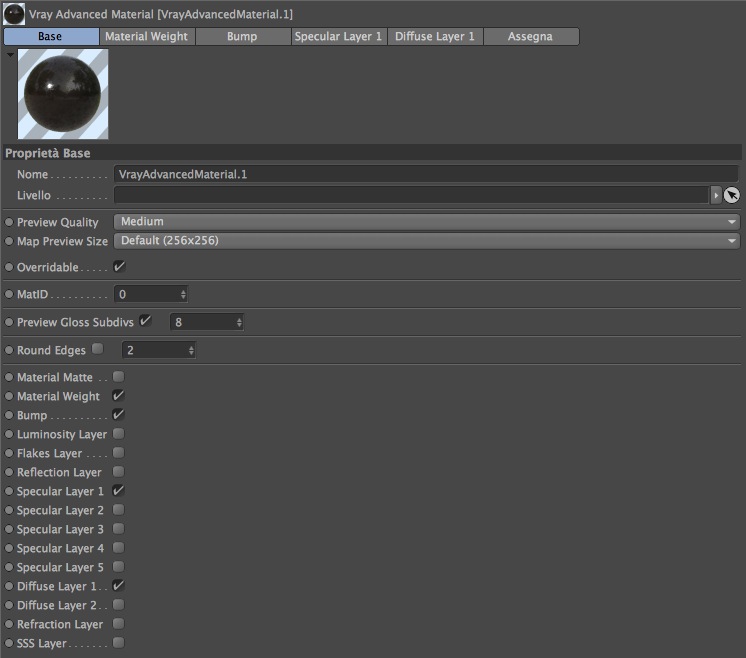Enable the Reflection Layer checkbox
The image size is (746, 658).
coord(118,471)
